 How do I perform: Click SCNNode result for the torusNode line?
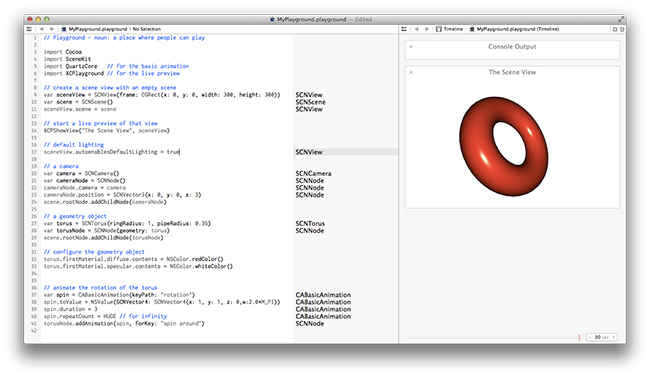pyautogui.click(x=310, y=231)
